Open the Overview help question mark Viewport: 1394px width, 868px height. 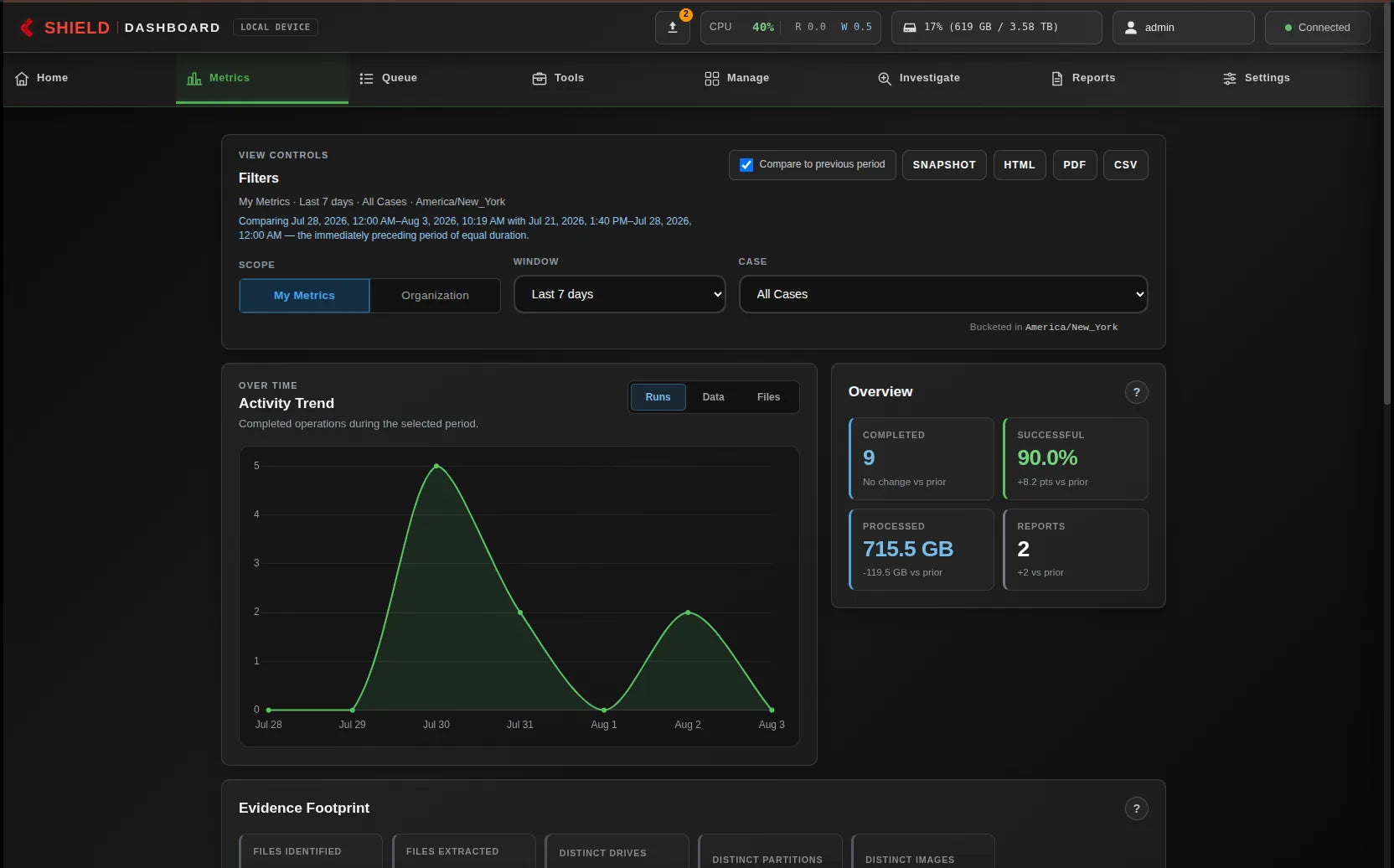pyautogui.click(x=1137, y=392)
